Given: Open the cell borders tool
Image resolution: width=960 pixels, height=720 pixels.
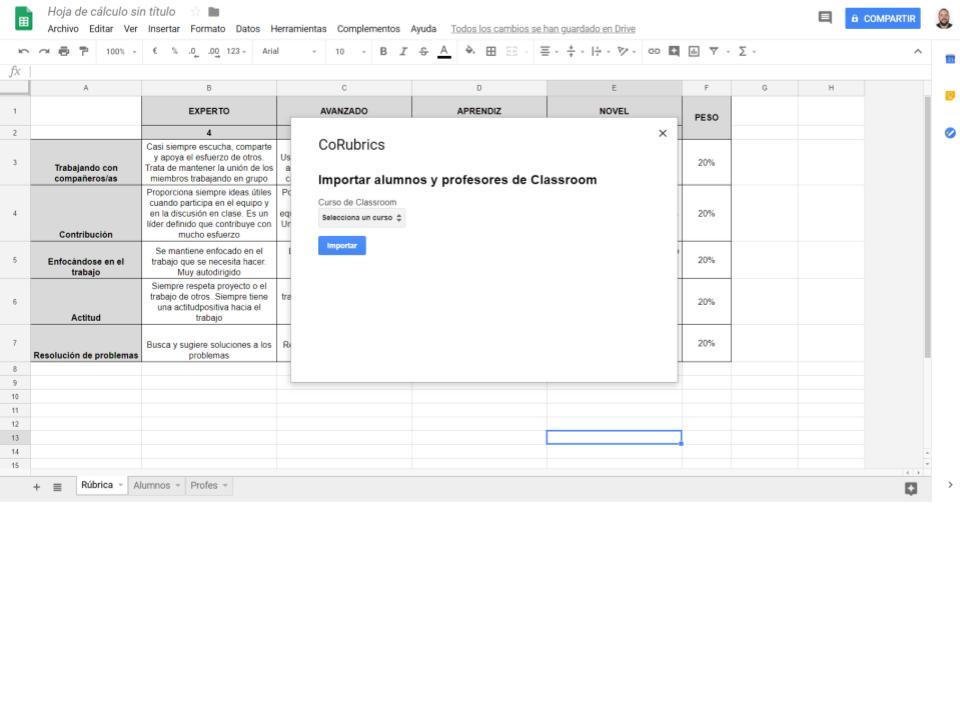Looking at the screenshot, I should (x=491, y=51).
